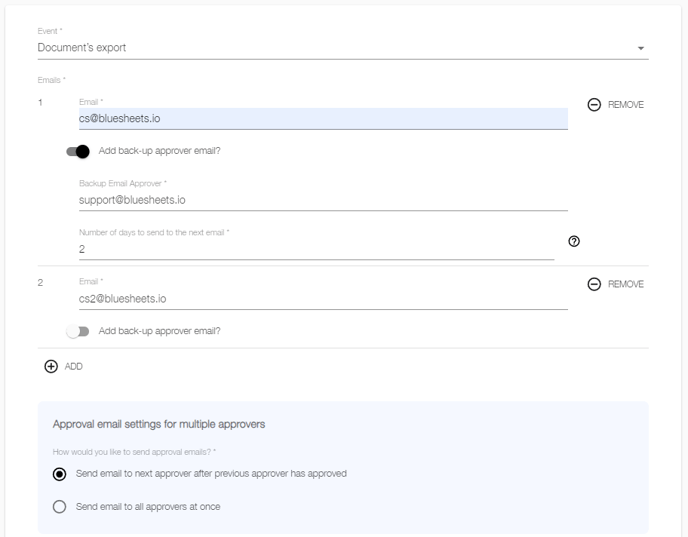
Task: Focus the Backup Email Approver field
Action: (323, 200)
